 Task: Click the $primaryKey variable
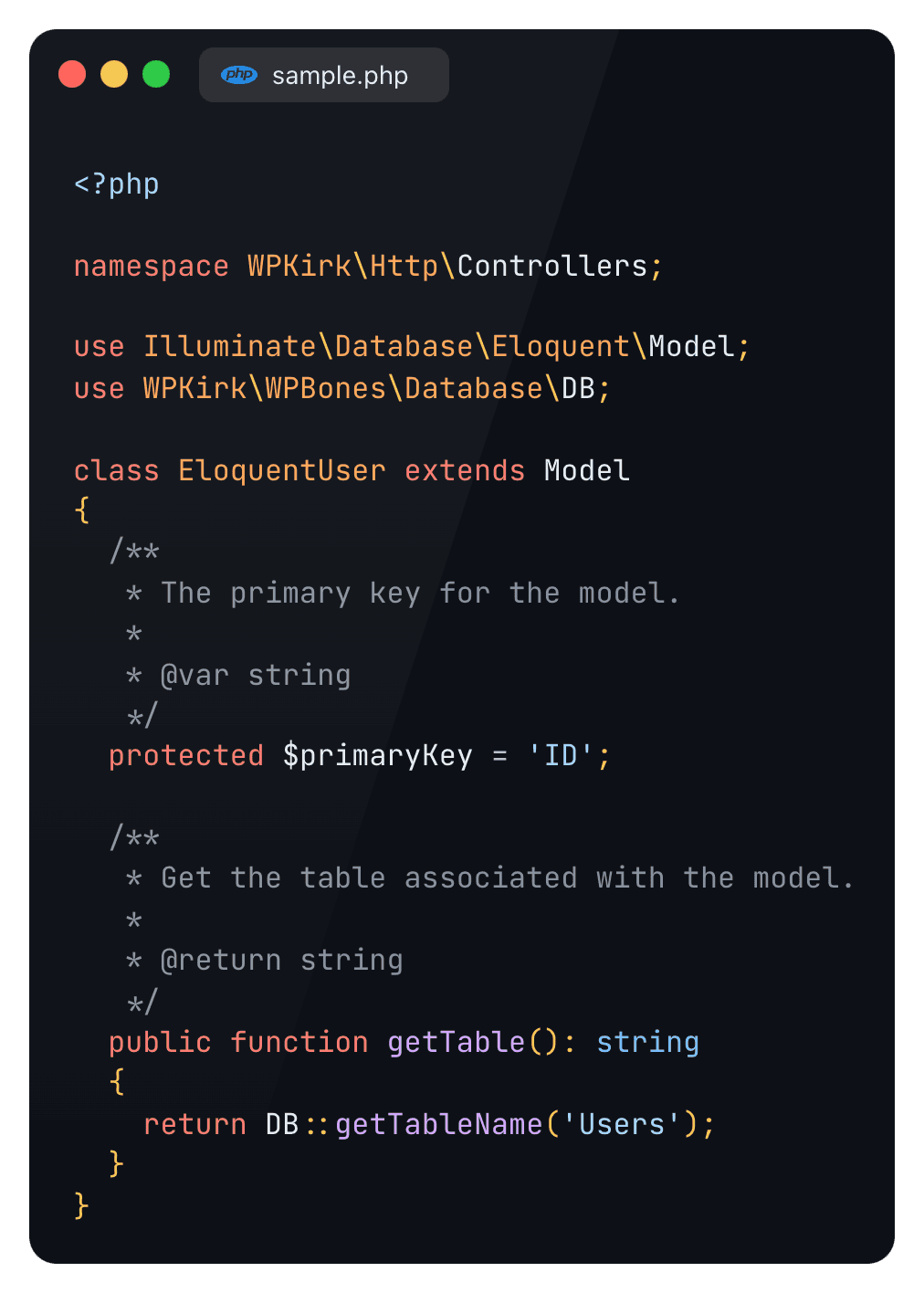pyautogui.click(x=377, y=755)
